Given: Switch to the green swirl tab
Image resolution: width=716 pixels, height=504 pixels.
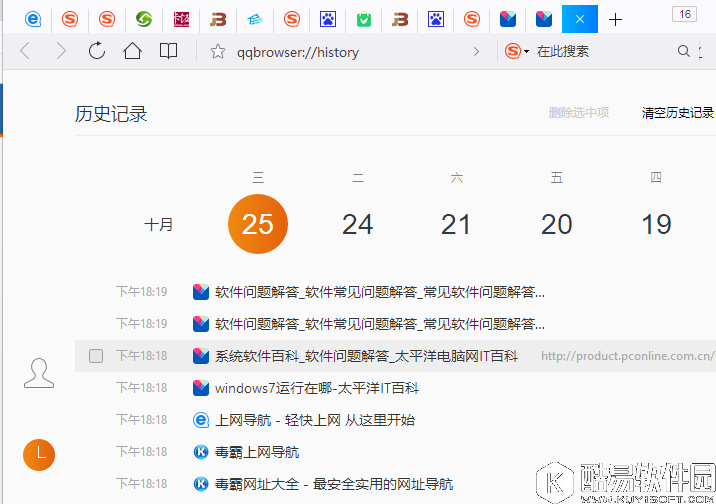Looking at the screenshot, I should [x=144, y=19].
